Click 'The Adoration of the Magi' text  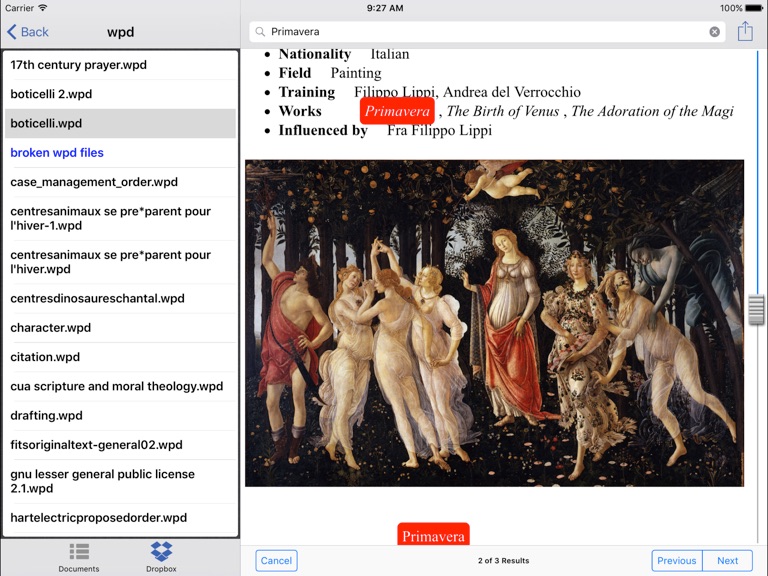coord(652,111)
